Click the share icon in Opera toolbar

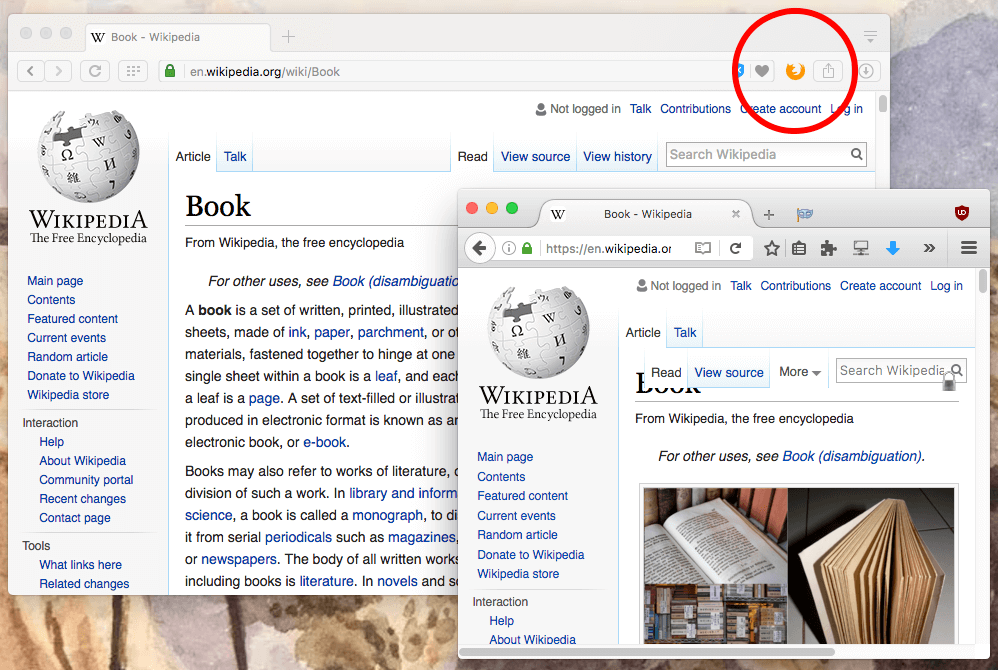(828, 71)
